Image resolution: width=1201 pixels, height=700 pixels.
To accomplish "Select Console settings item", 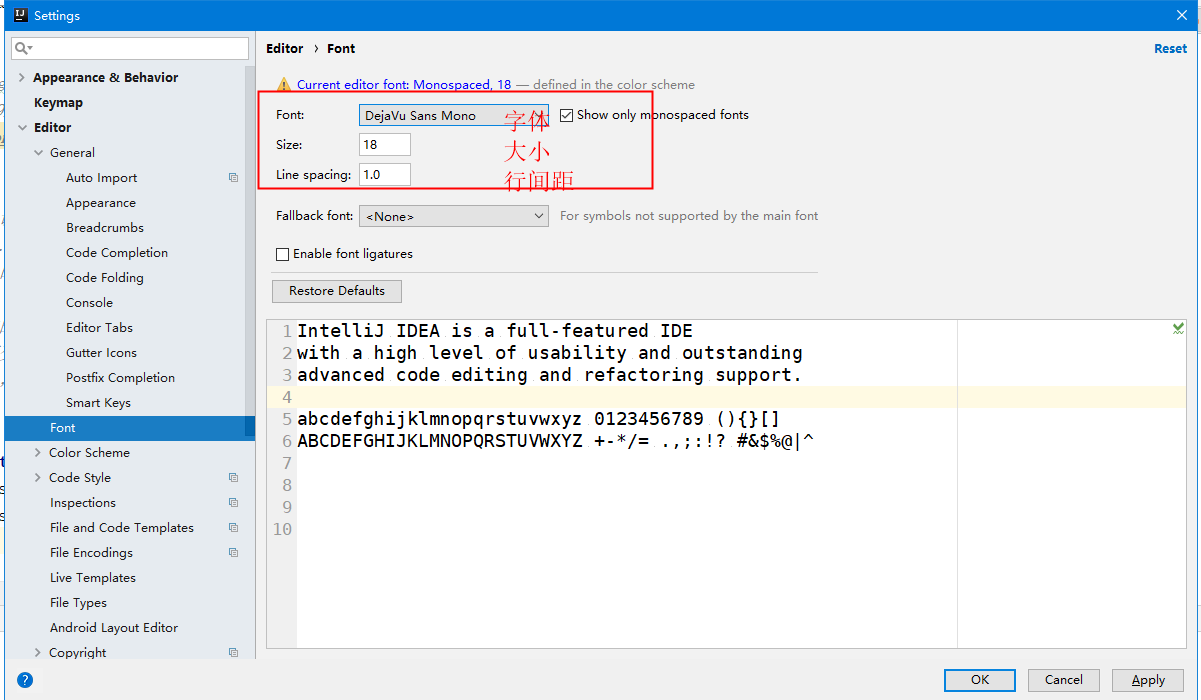I will pyautogui.click(x=90, y=303).
